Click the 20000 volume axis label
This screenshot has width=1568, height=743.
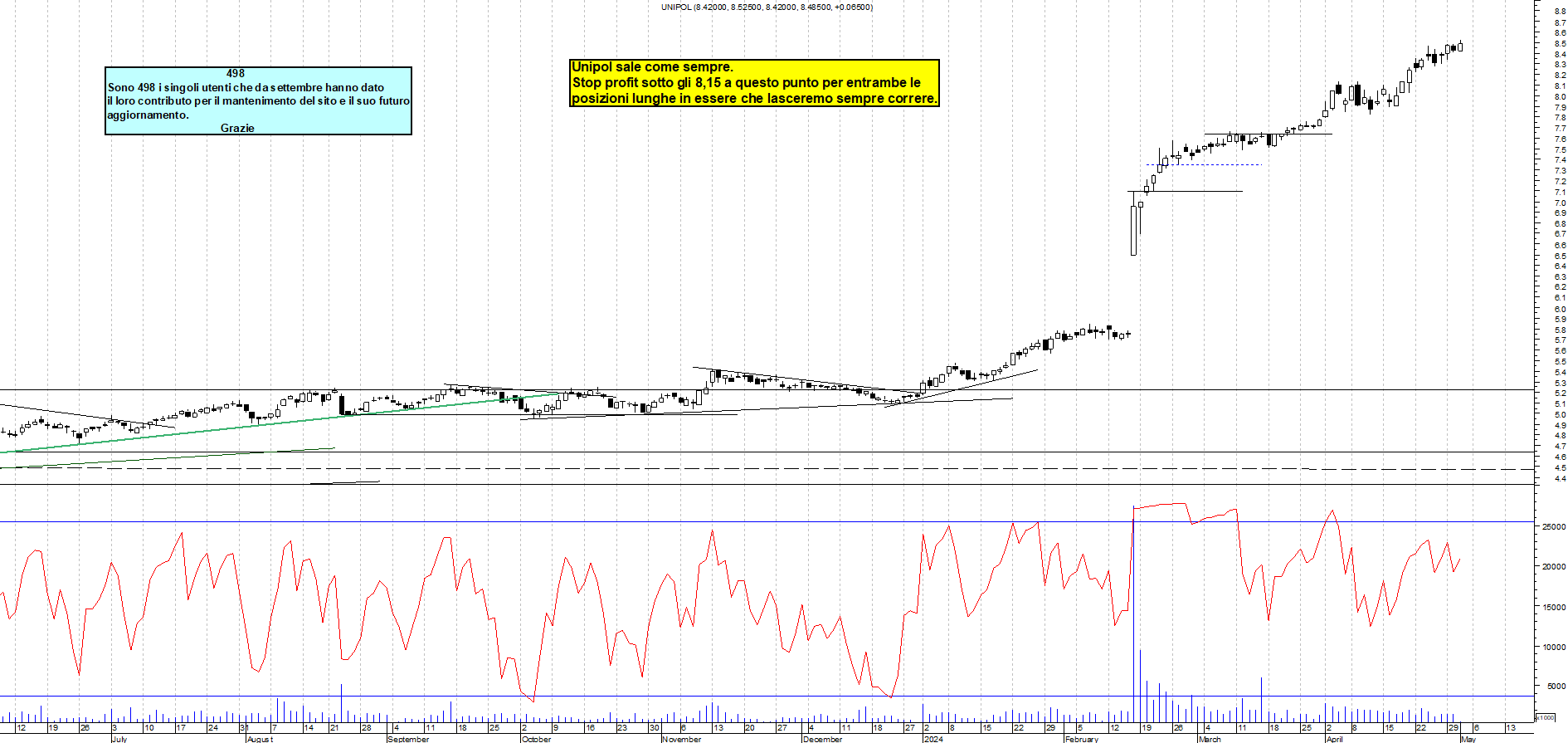(x=1554, y=566)
